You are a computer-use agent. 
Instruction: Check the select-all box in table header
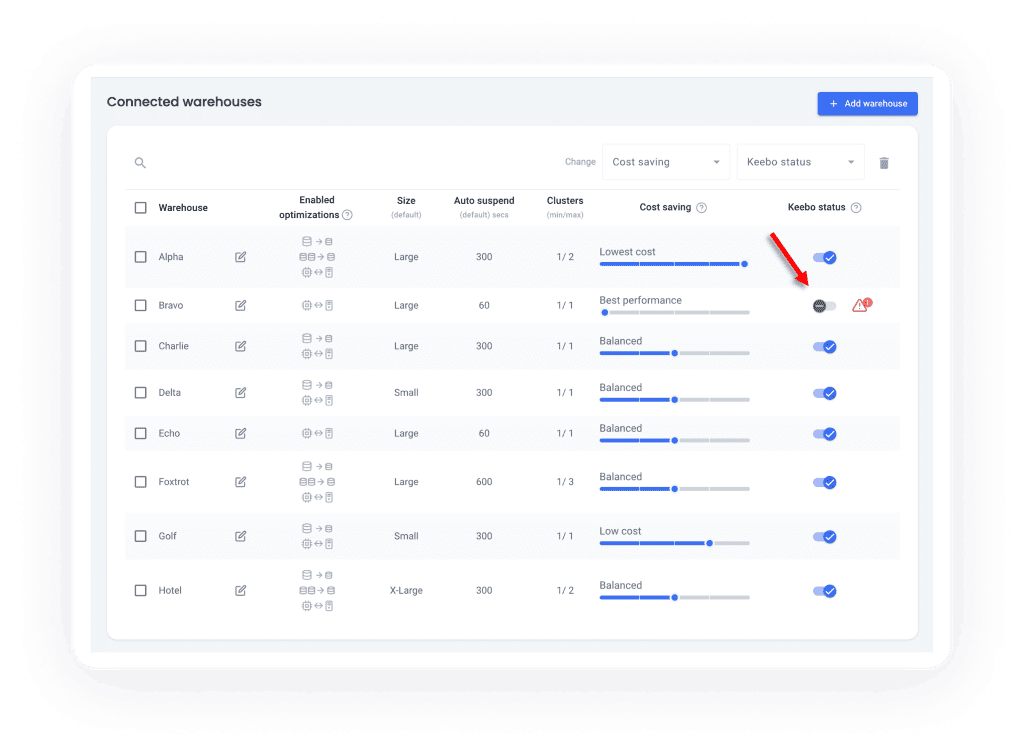tap(141, 208)
